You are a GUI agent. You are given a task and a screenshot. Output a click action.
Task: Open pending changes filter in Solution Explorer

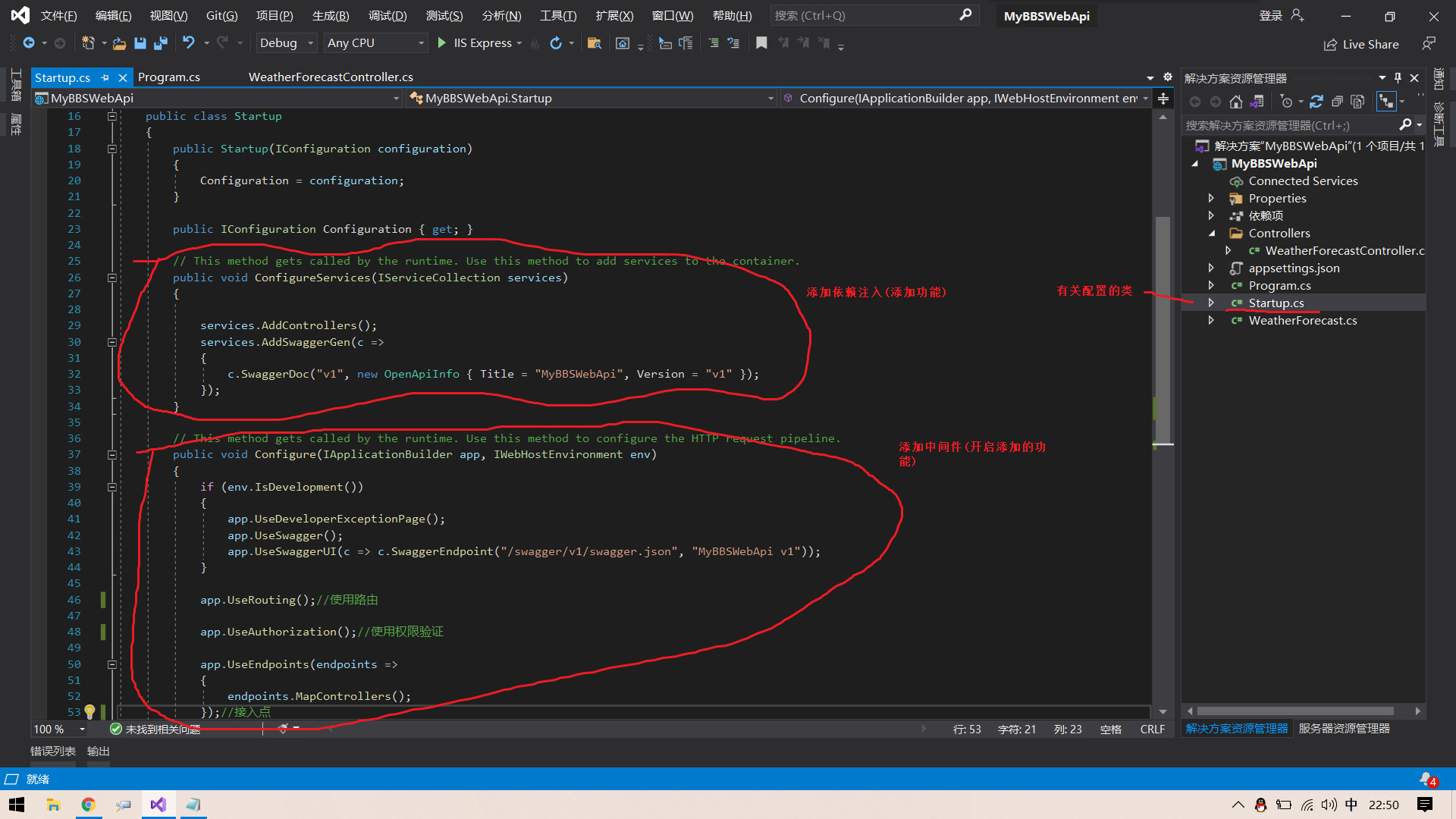tap(1287, 102)
